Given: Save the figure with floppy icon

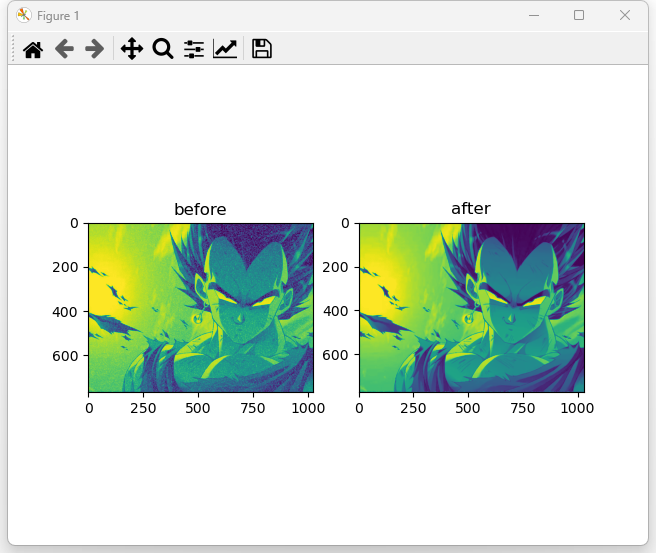Looking at the screenshot, I should click(262, 49).
